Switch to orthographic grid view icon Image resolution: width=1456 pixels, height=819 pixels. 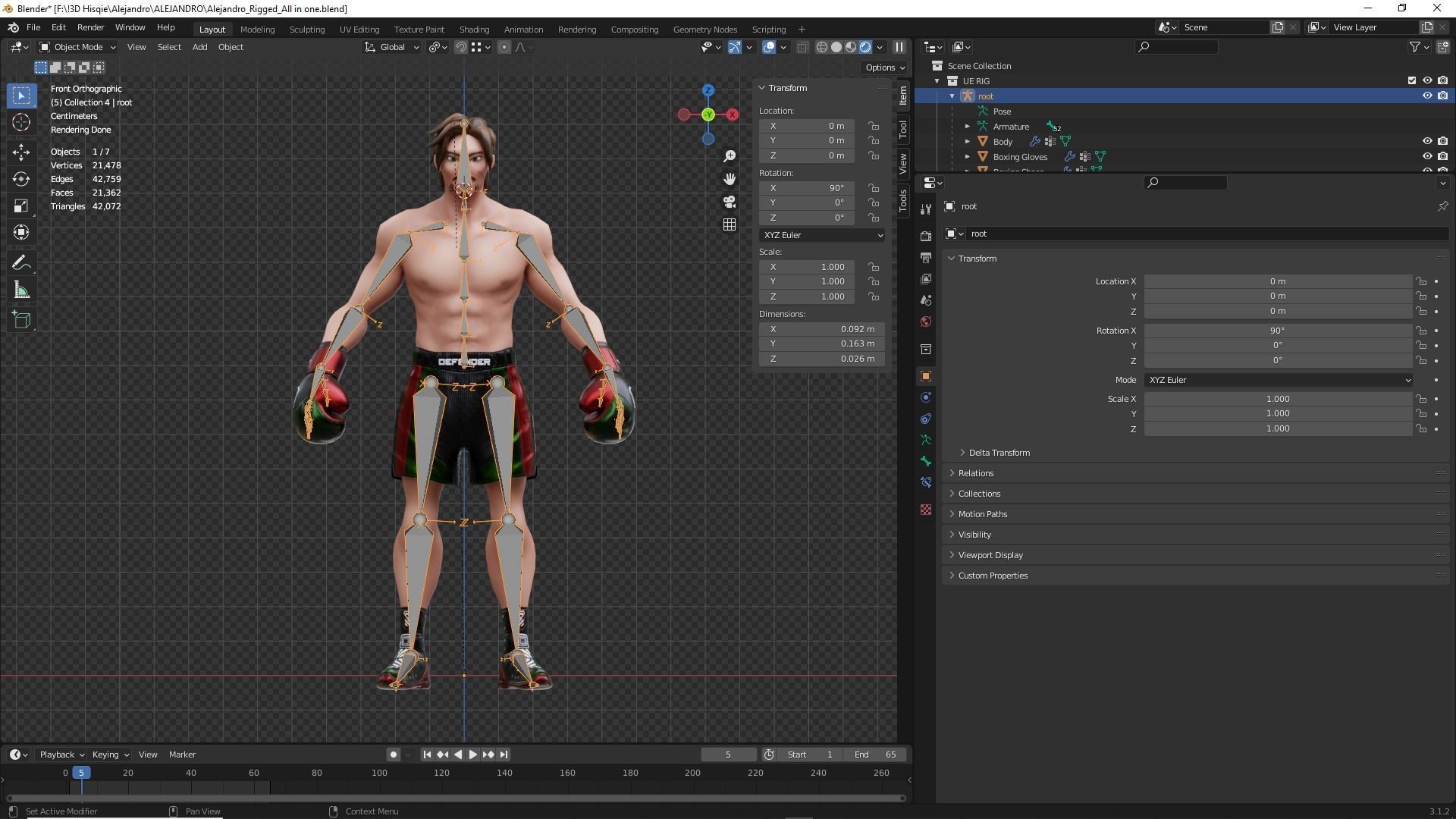click(730, 224)
